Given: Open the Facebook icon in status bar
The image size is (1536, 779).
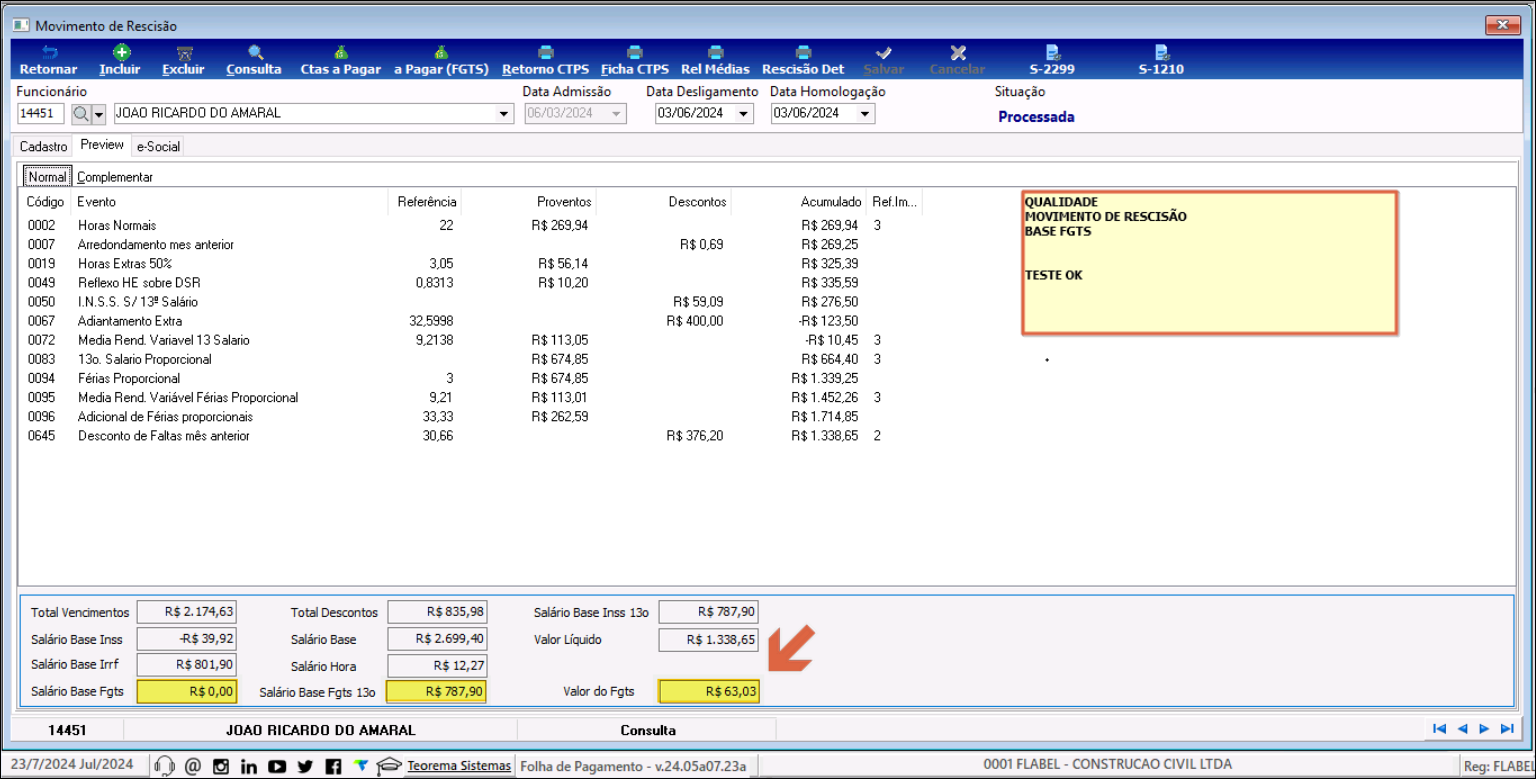Looking at the screenshot, I should (333, 766).
